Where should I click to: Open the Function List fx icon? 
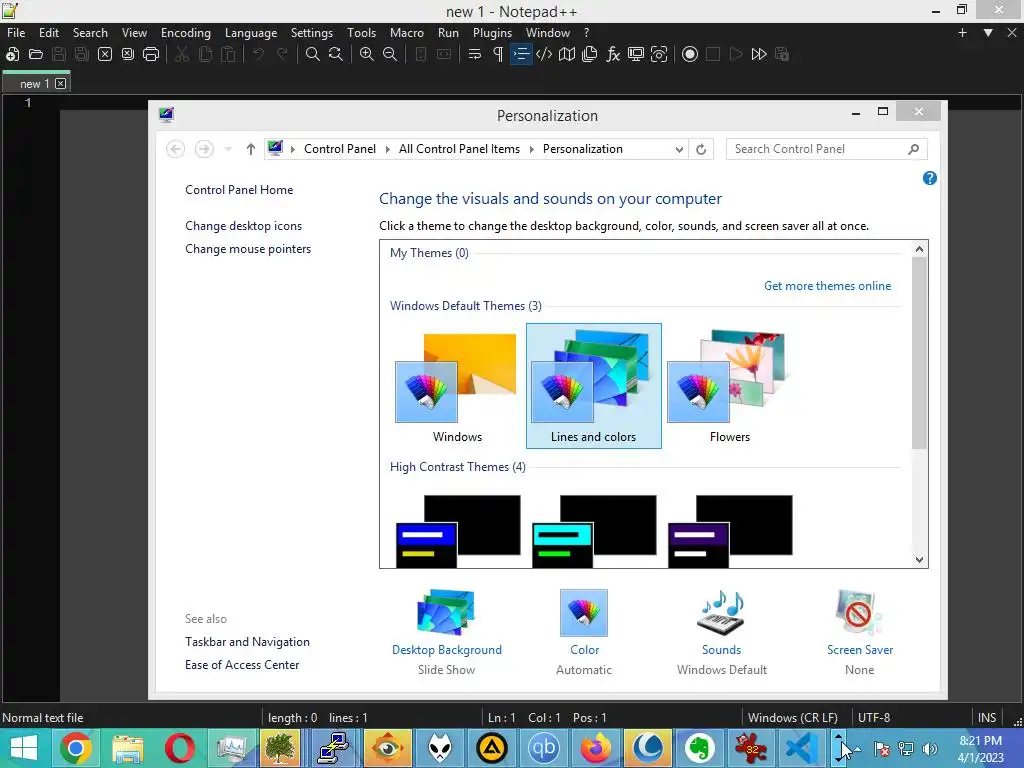pyautogui.click(x=613, y=54)
